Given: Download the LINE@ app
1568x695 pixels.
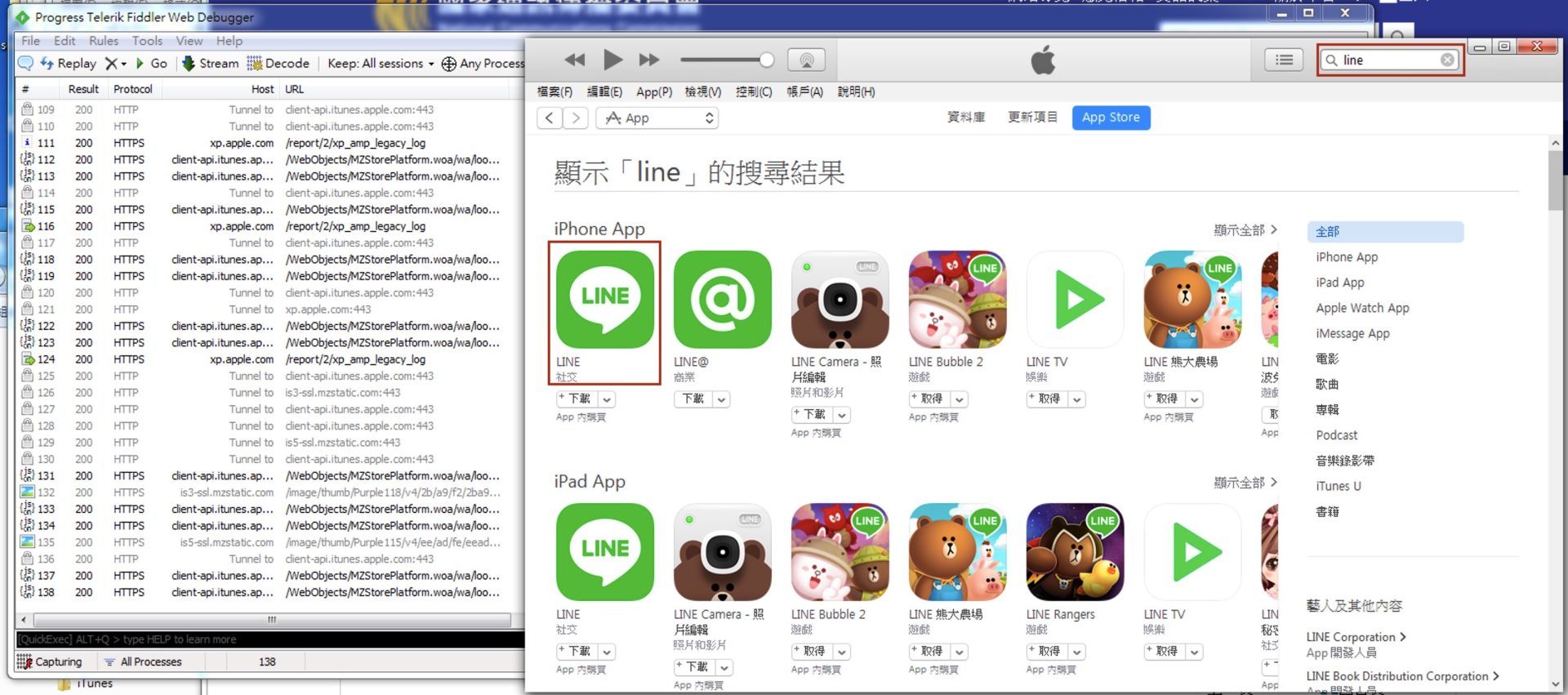Looking at the screenshot, I should (693, 399).
